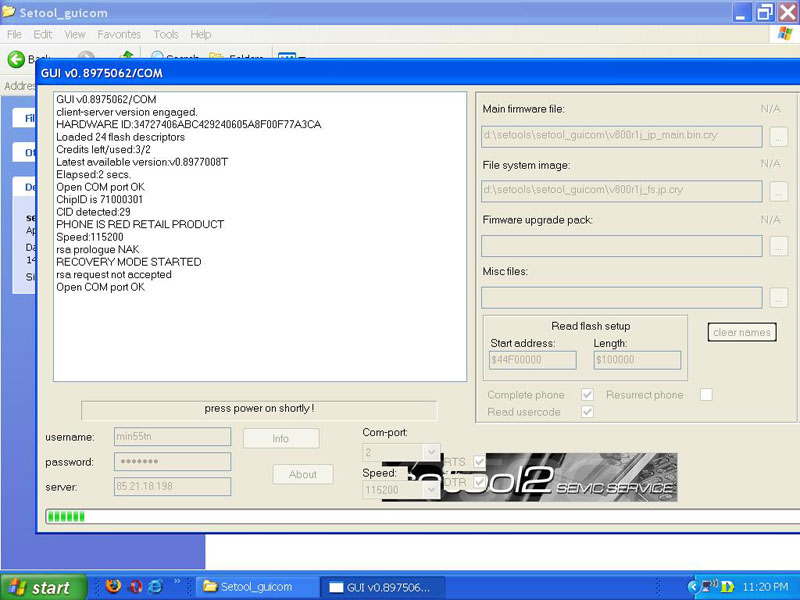Browse for main firmware file
Screen dimensions: 800x600
point(779,137)
